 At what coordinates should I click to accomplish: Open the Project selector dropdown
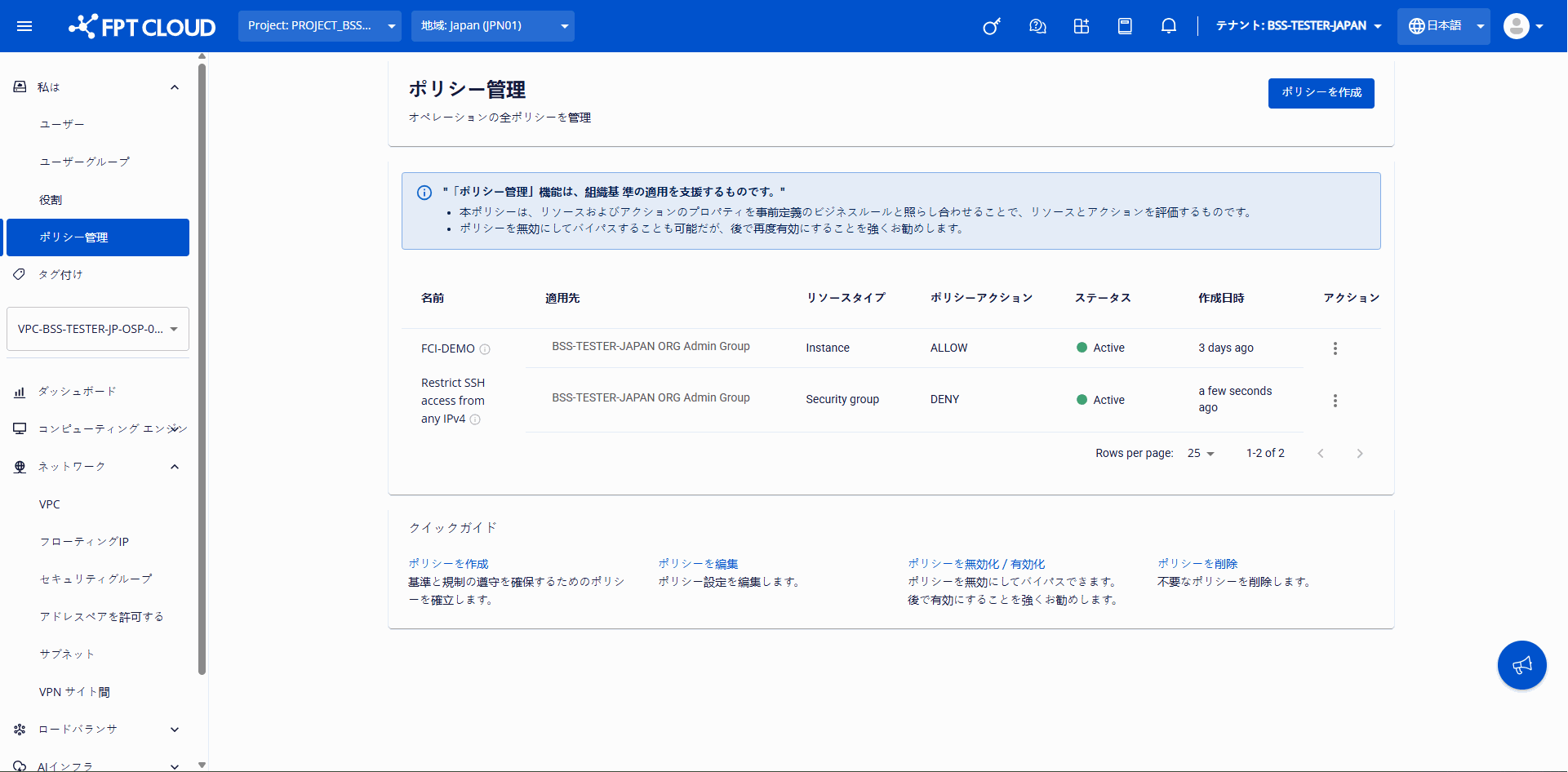(320, 26)
